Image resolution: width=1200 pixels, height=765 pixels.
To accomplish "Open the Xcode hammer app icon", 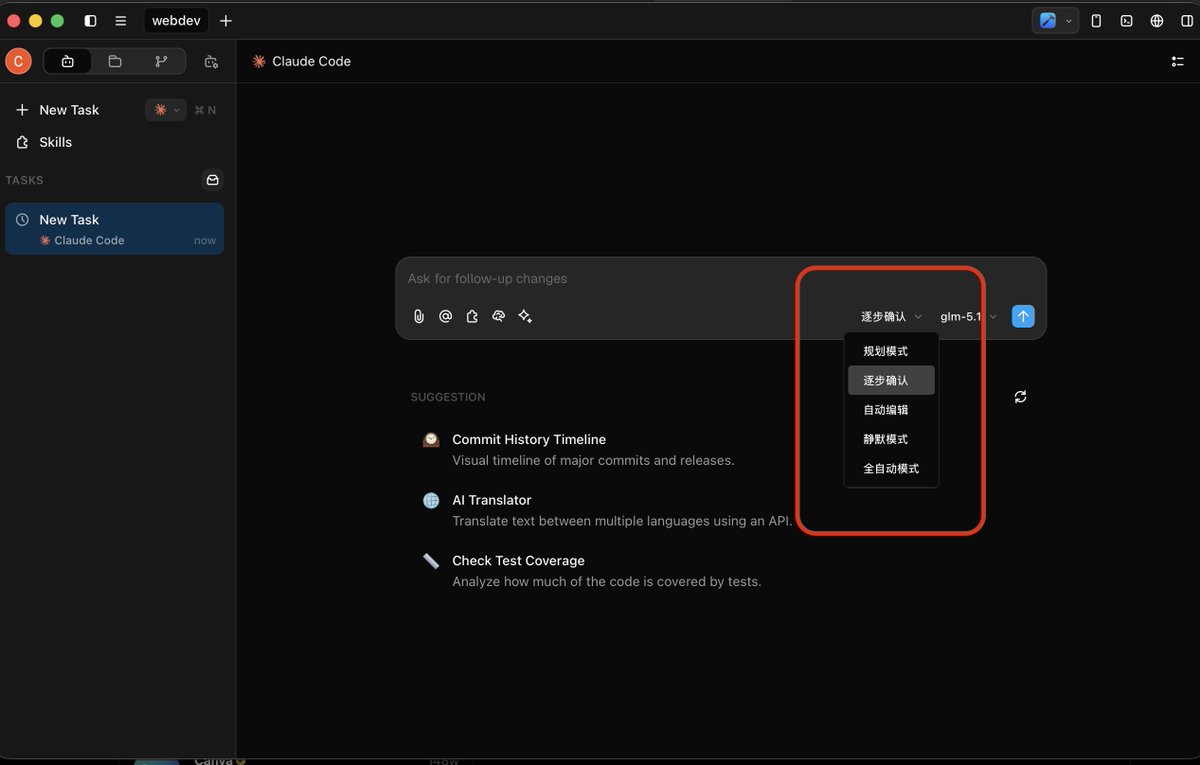I will tap(1048, 20).
